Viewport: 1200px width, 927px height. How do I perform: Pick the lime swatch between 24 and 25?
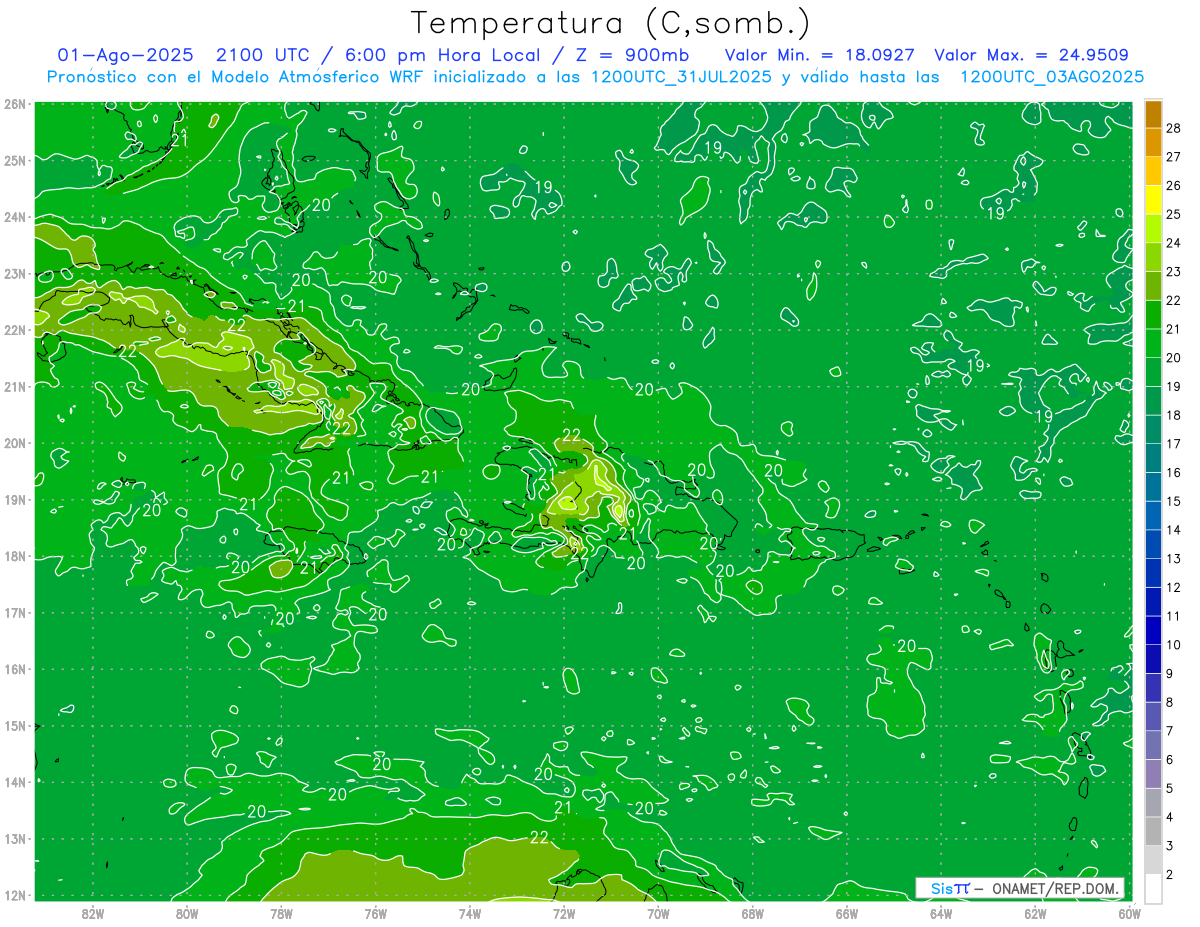[1153, 229]
